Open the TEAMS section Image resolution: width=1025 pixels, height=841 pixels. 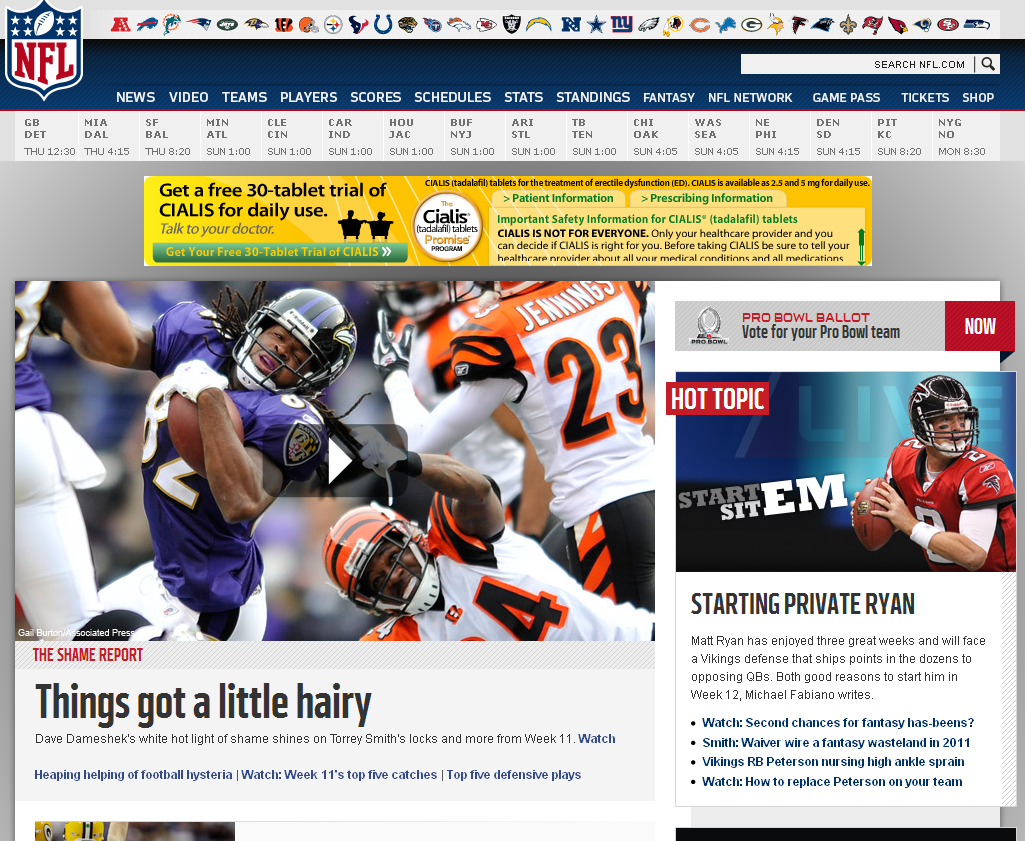pos(244,97)
